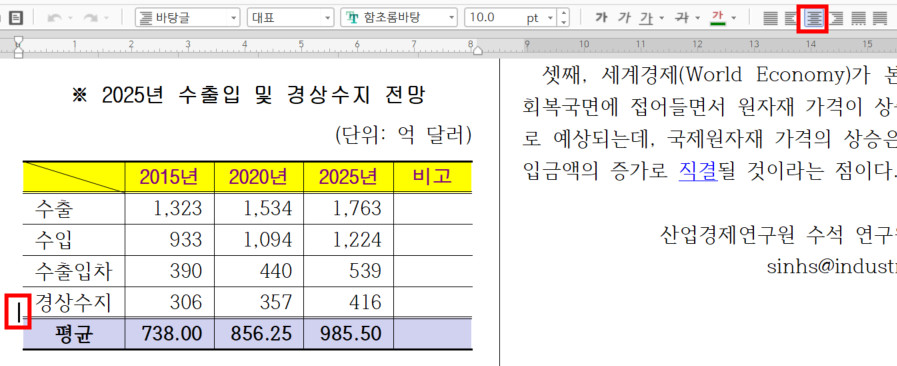
Task: Click the font color icon
Action: (717, 18)
